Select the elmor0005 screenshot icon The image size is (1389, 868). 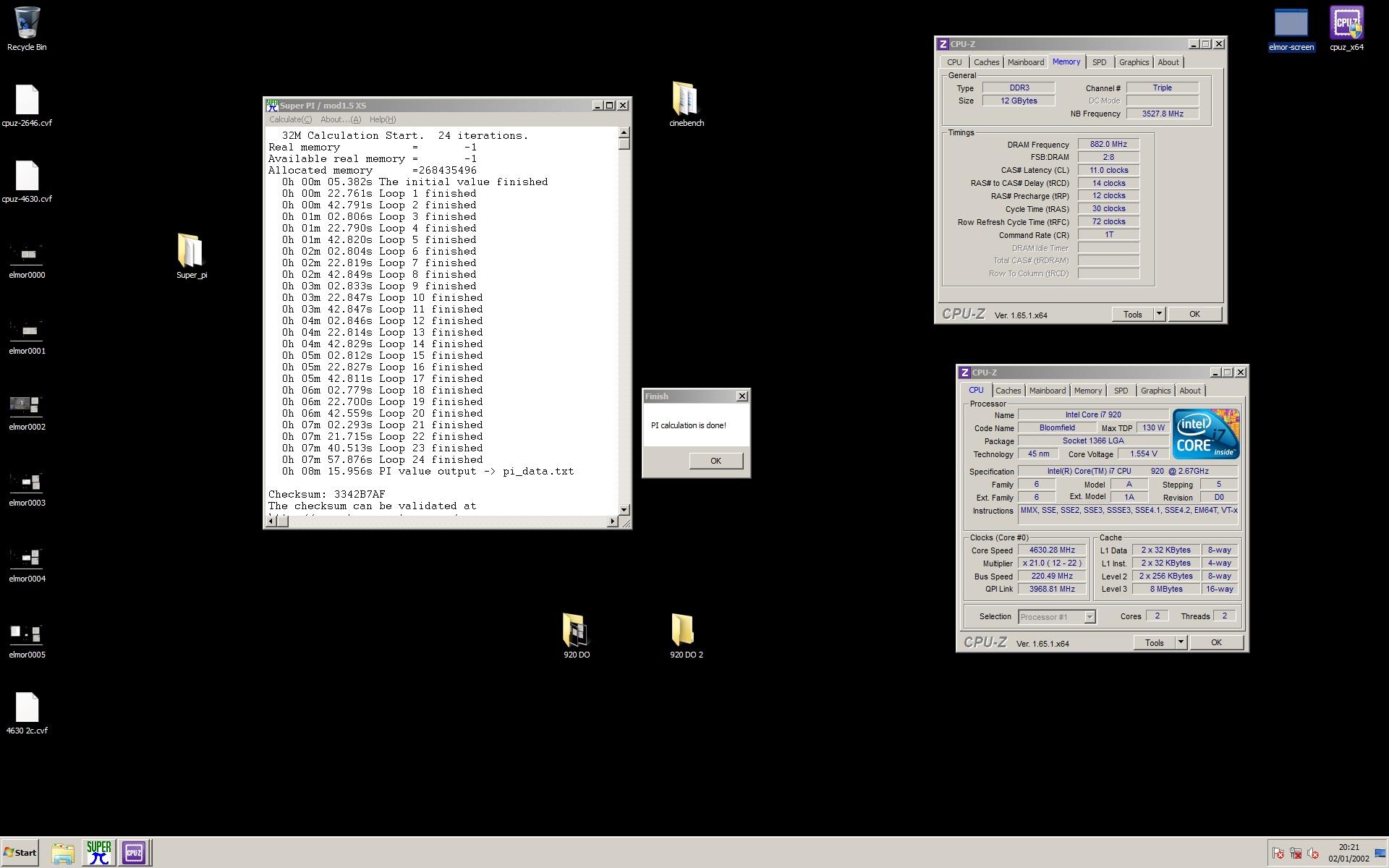[x=27, y=640]
